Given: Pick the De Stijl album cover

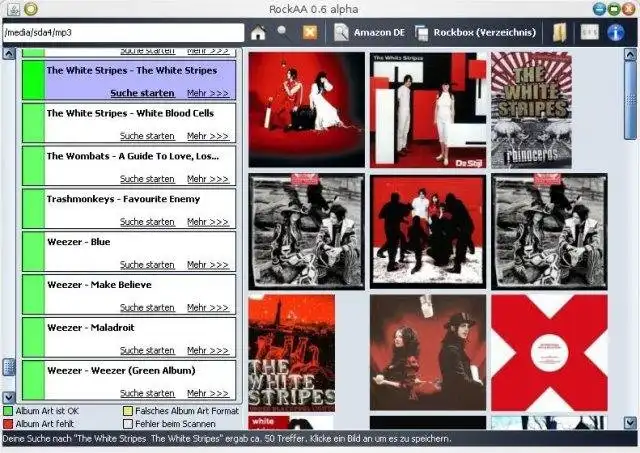Looking at the screenshot, I should 428,109.
